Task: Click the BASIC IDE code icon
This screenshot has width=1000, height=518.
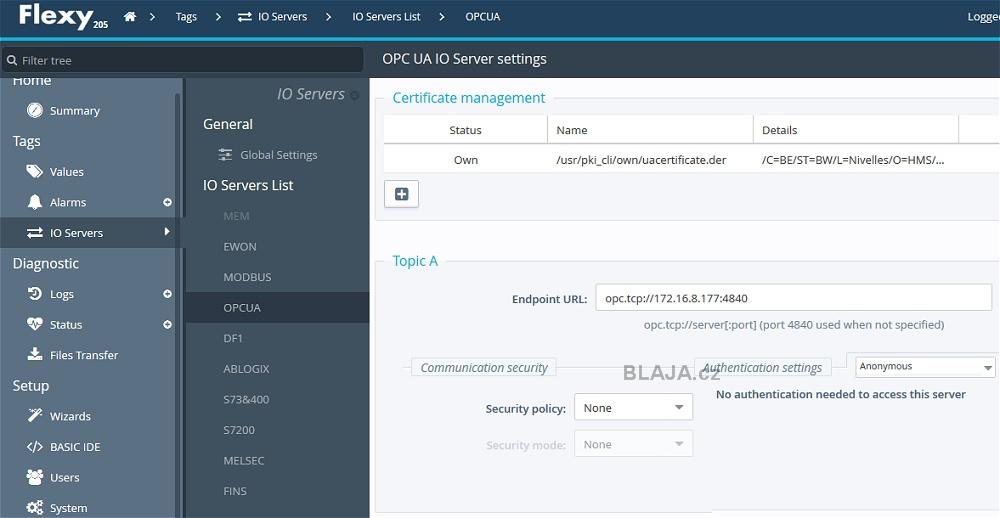Action: point(34,447)
